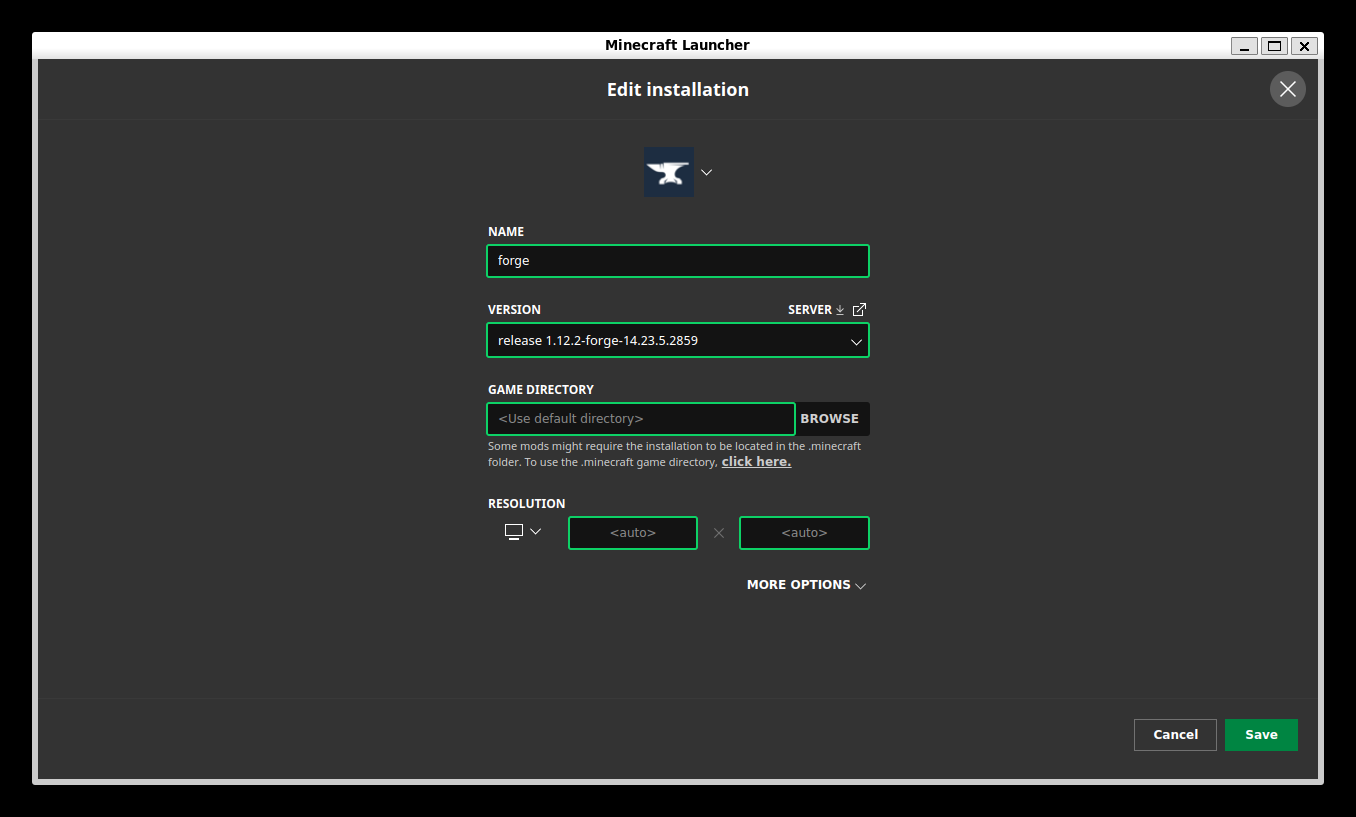Open server external link icon
Screen dimensions: 1356x817
(859, 310)
